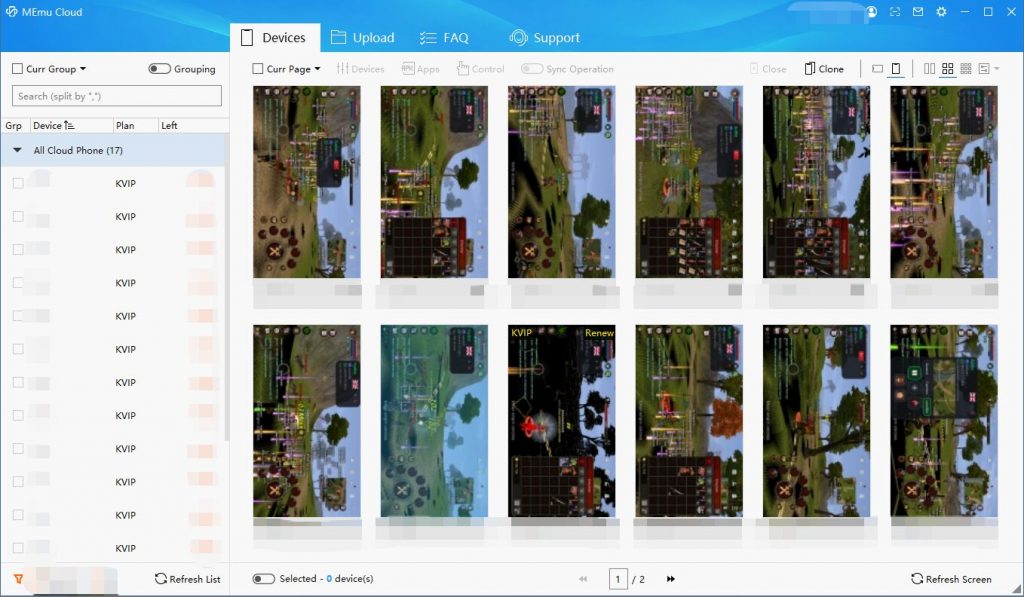This screenshot has width=1024, height=597.
Task: Select the medium grid layout view
Action: (x=948, y=69)
